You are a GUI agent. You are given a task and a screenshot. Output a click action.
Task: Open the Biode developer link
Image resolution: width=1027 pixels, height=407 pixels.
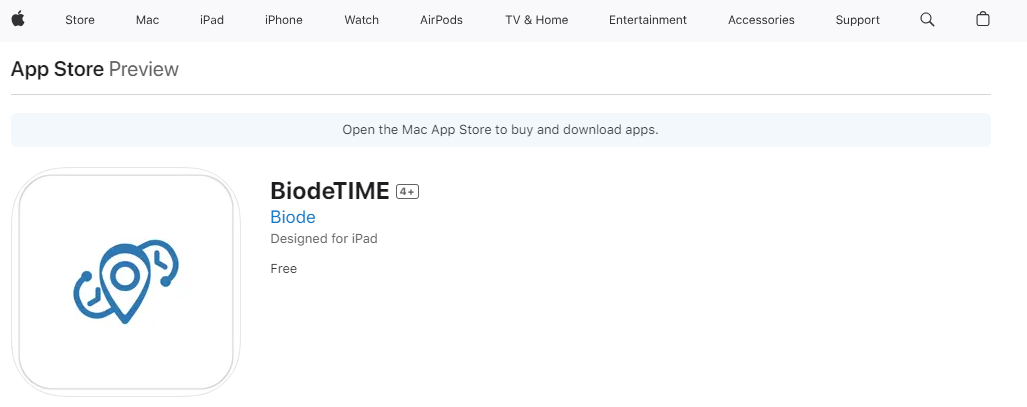click(293, 217)
